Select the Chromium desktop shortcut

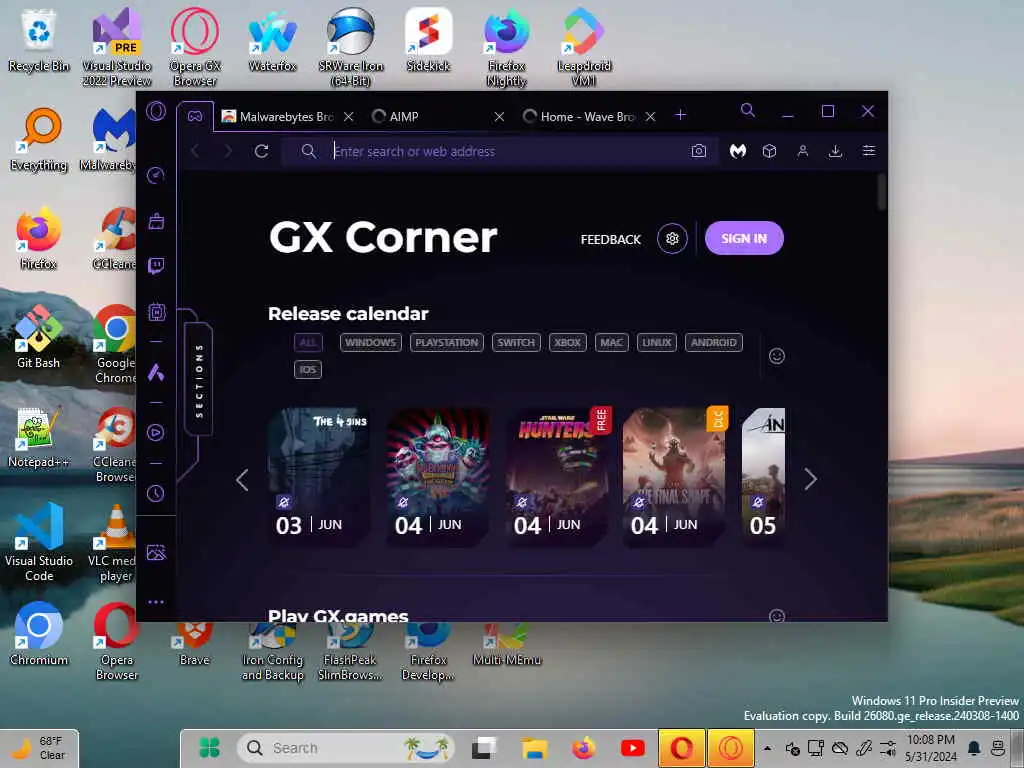39,633
